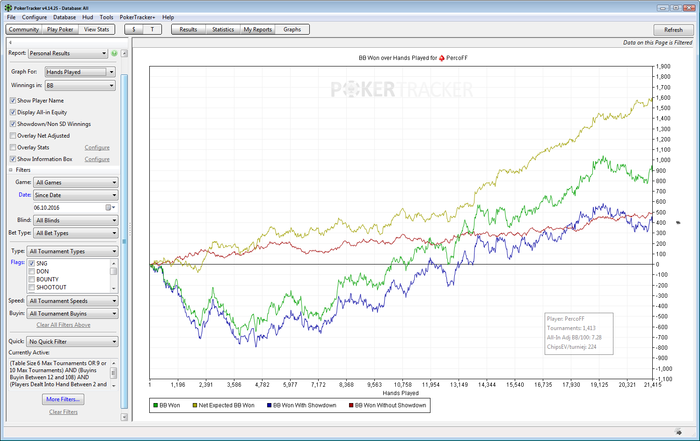Open the Graph For dropdown

80,72
